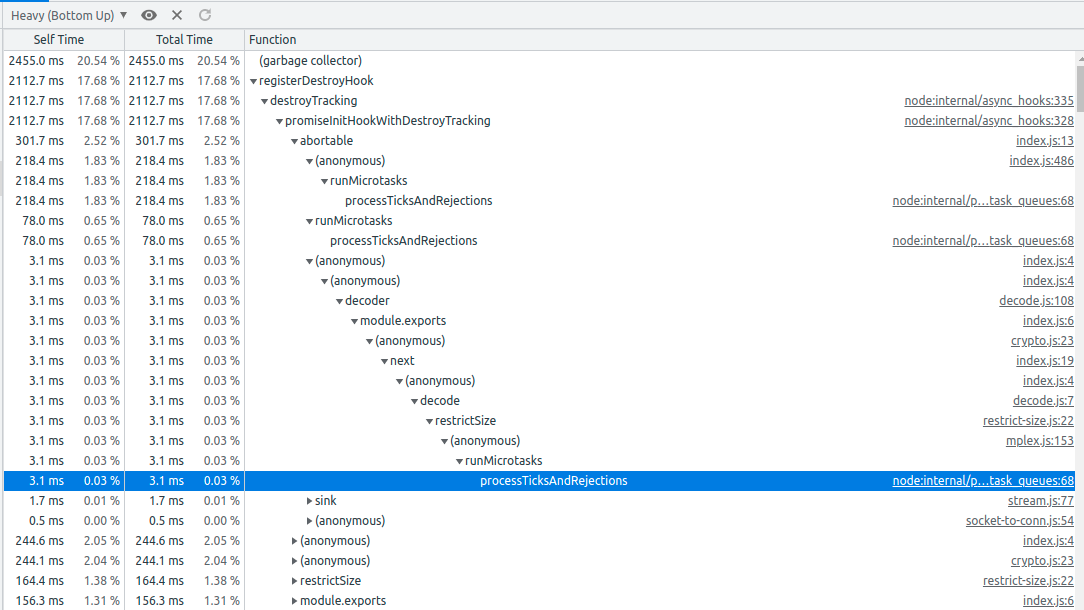
Task: Collapse the restrictSize node under decode
Action: tap(429, 422)
